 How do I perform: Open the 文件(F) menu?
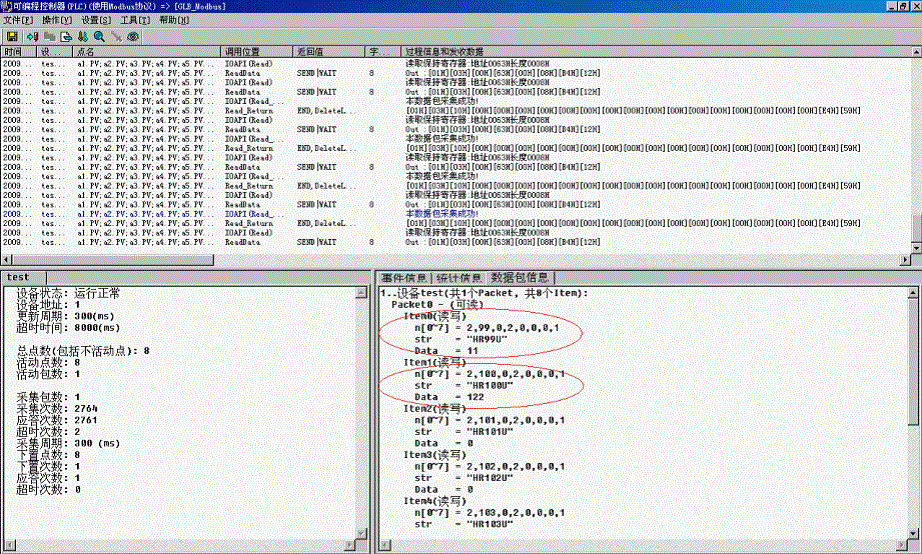[17, 20]
